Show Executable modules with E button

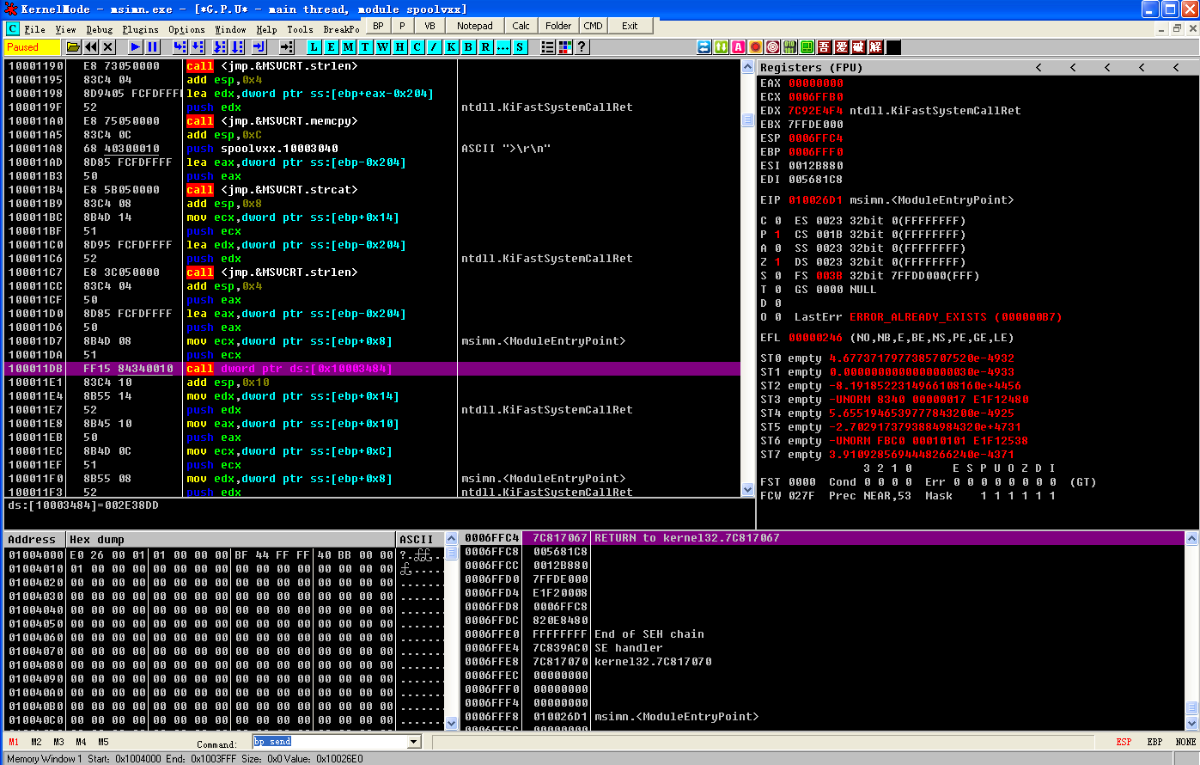pos(330,47)
